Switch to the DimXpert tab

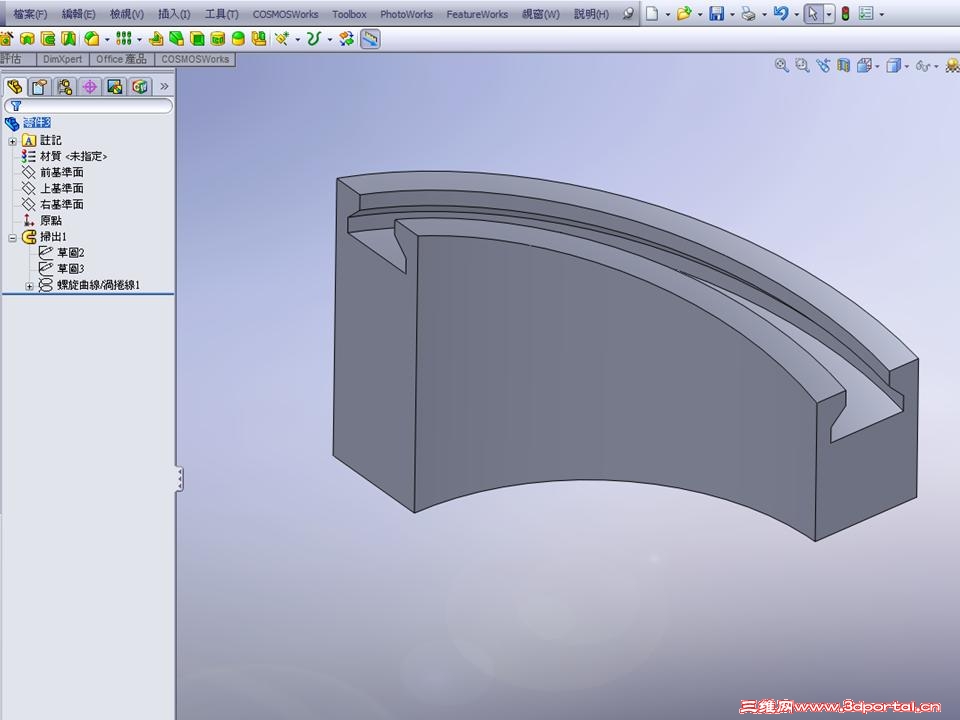pyautogui.click(x=62, y=59)
